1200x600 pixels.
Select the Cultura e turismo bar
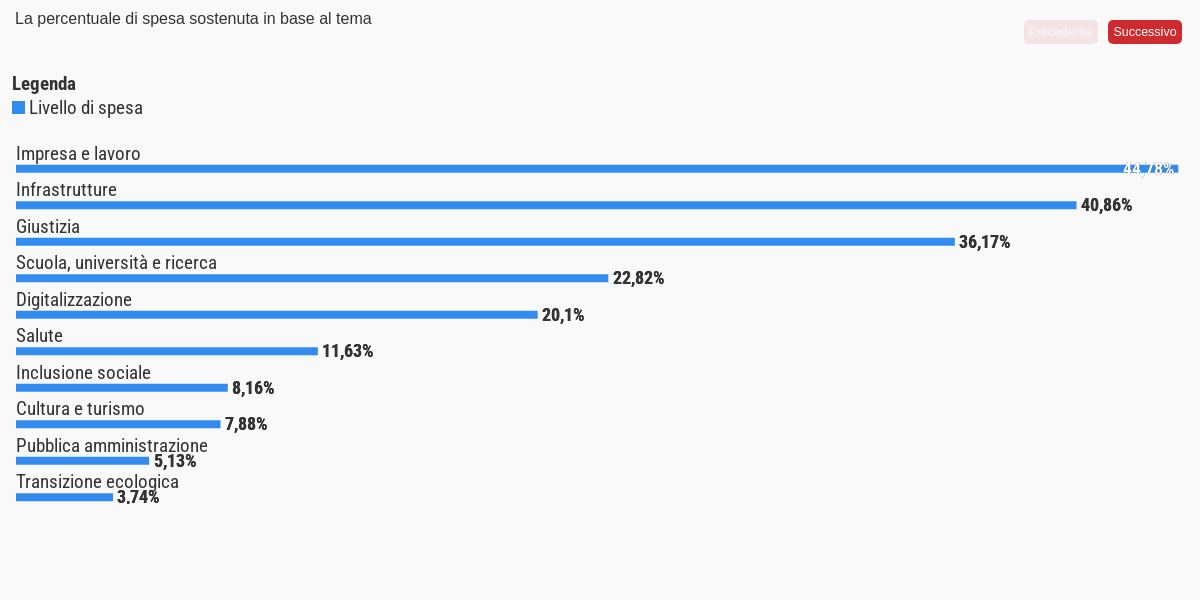(118, 424)
